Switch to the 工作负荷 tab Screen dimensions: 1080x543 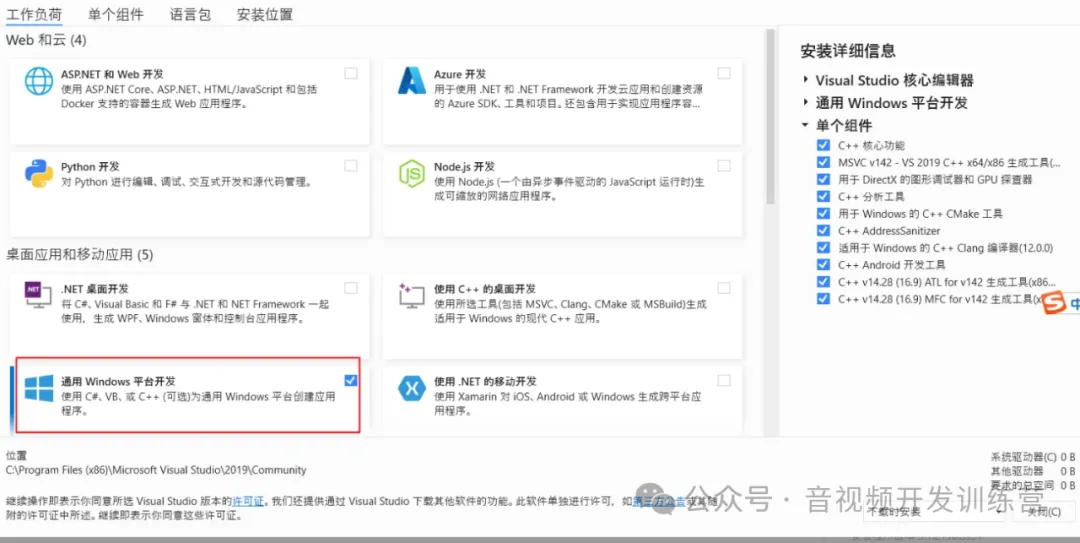pos(34,14)
